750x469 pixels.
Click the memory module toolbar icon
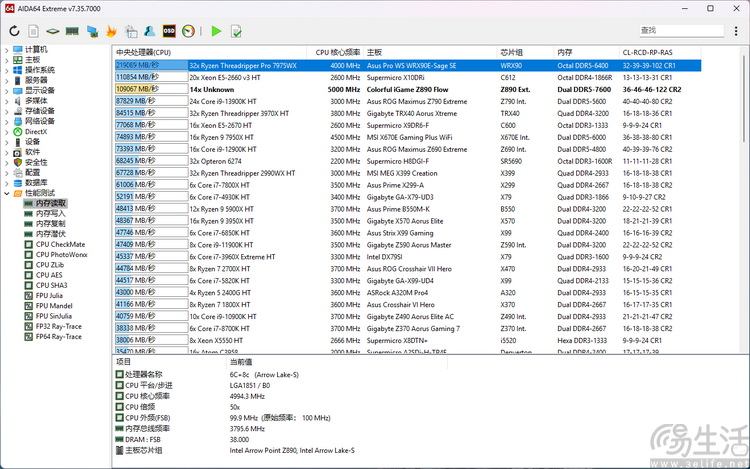pyautogui.click(x=72, y=31)
